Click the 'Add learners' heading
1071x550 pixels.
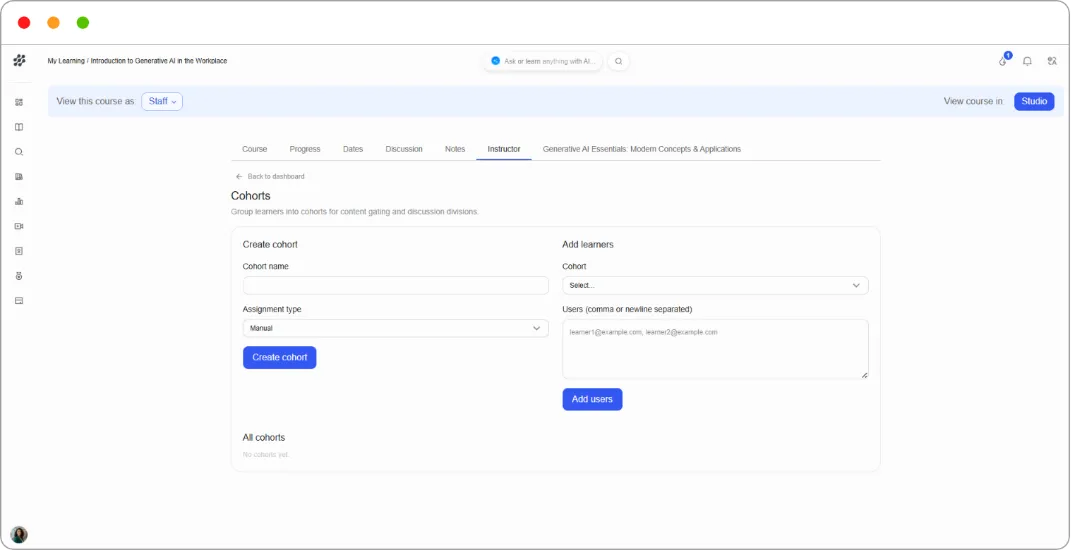pos(588,244)
